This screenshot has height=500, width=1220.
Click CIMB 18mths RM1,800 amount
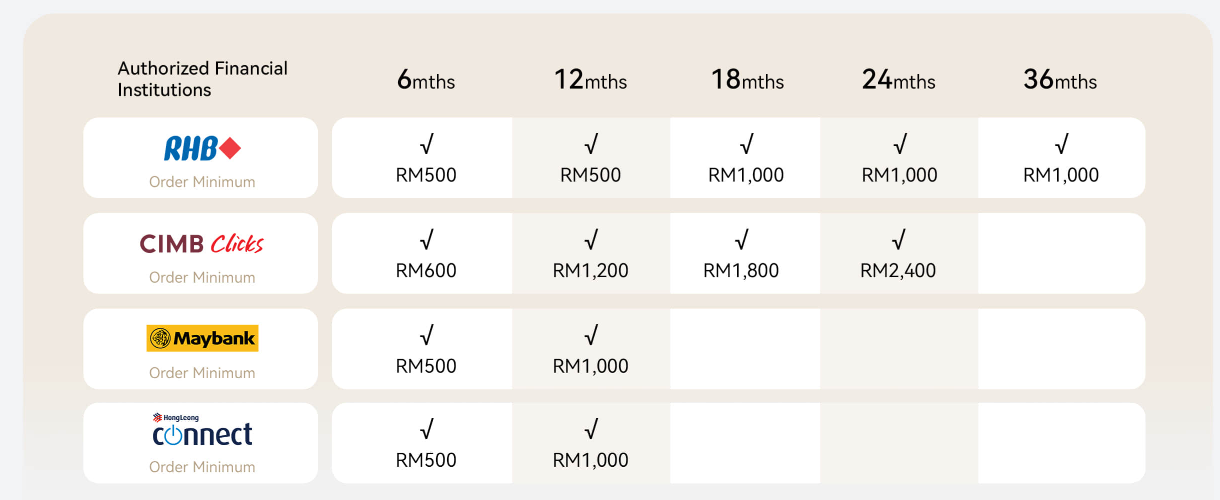(741, 270)
